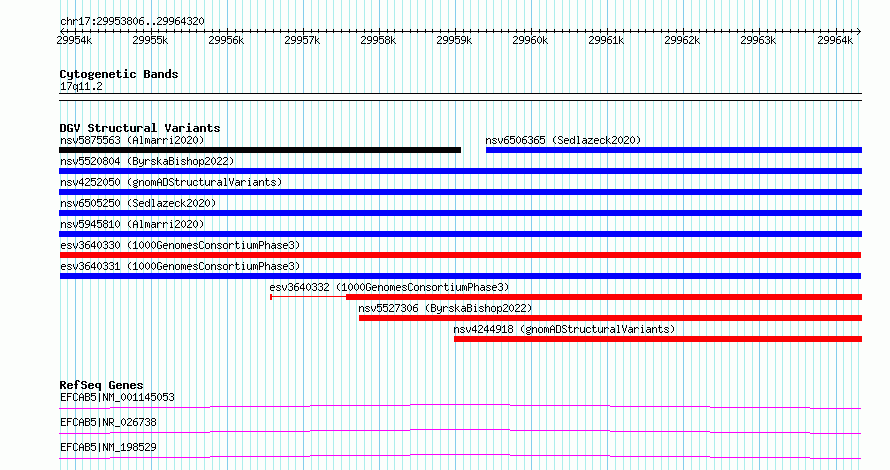Click the 29956k ruler tick label
The height and width of the screenshot is (470, 890).
[226, 40]
